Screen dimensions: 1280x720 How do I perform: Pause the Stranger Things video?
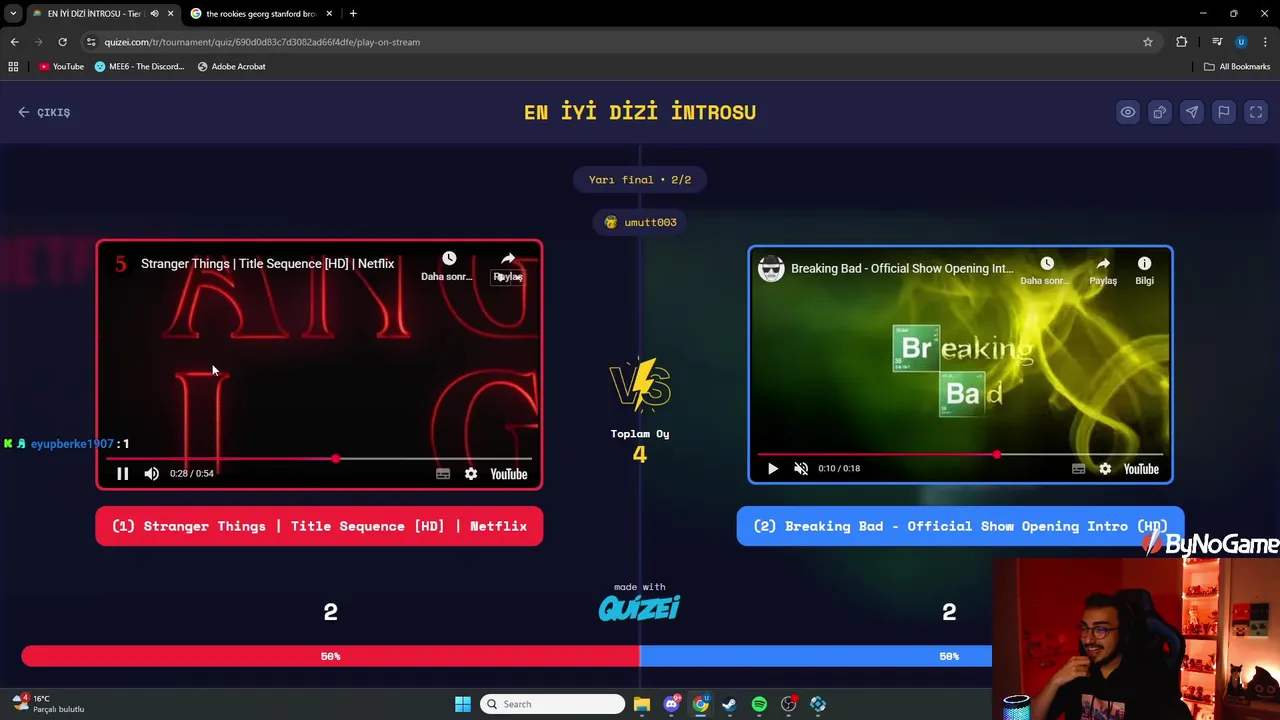coord(123,474)
